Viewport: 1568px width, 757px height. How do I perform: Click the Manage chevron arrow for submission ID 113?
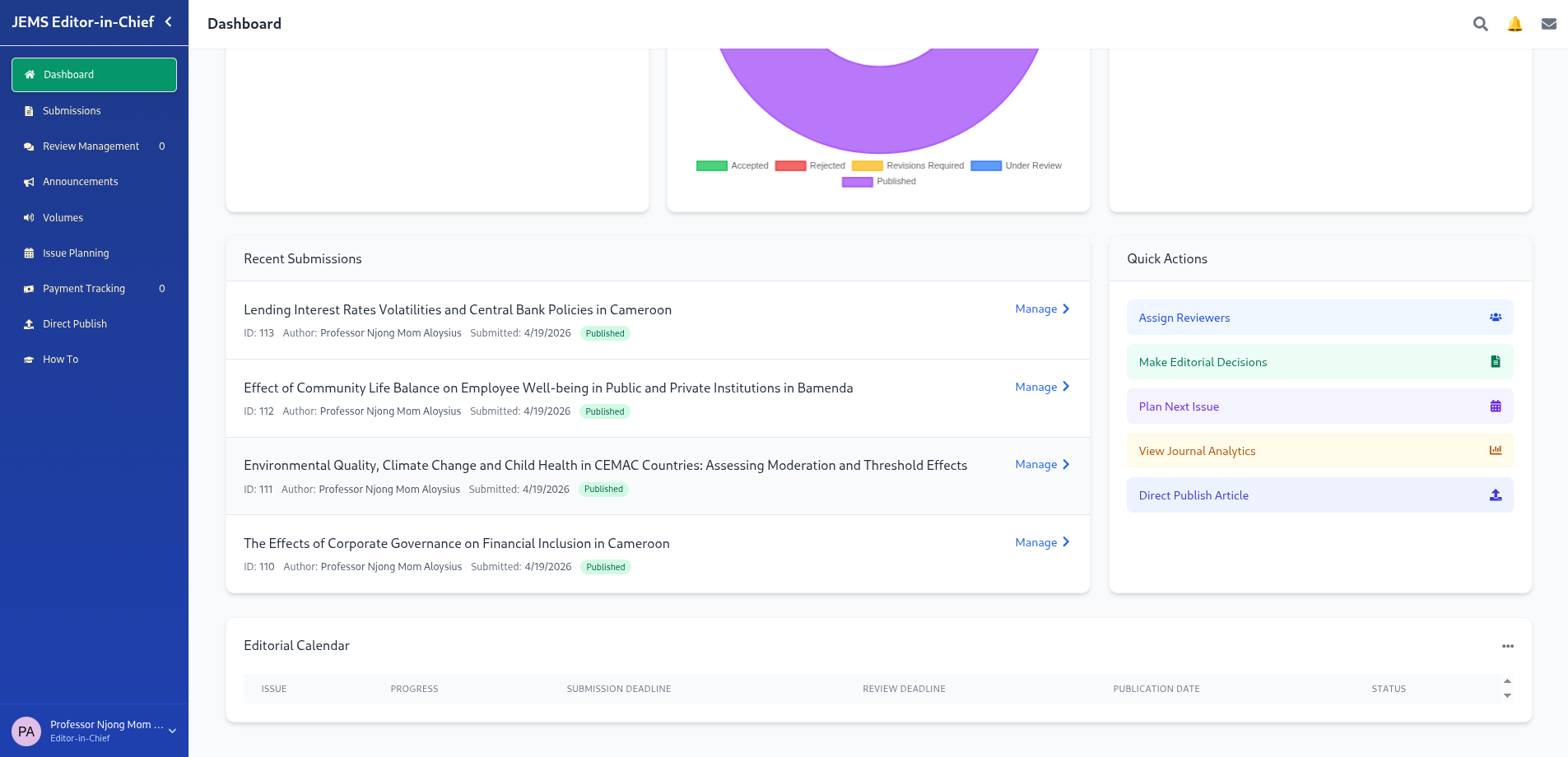tap(1066, 309)
